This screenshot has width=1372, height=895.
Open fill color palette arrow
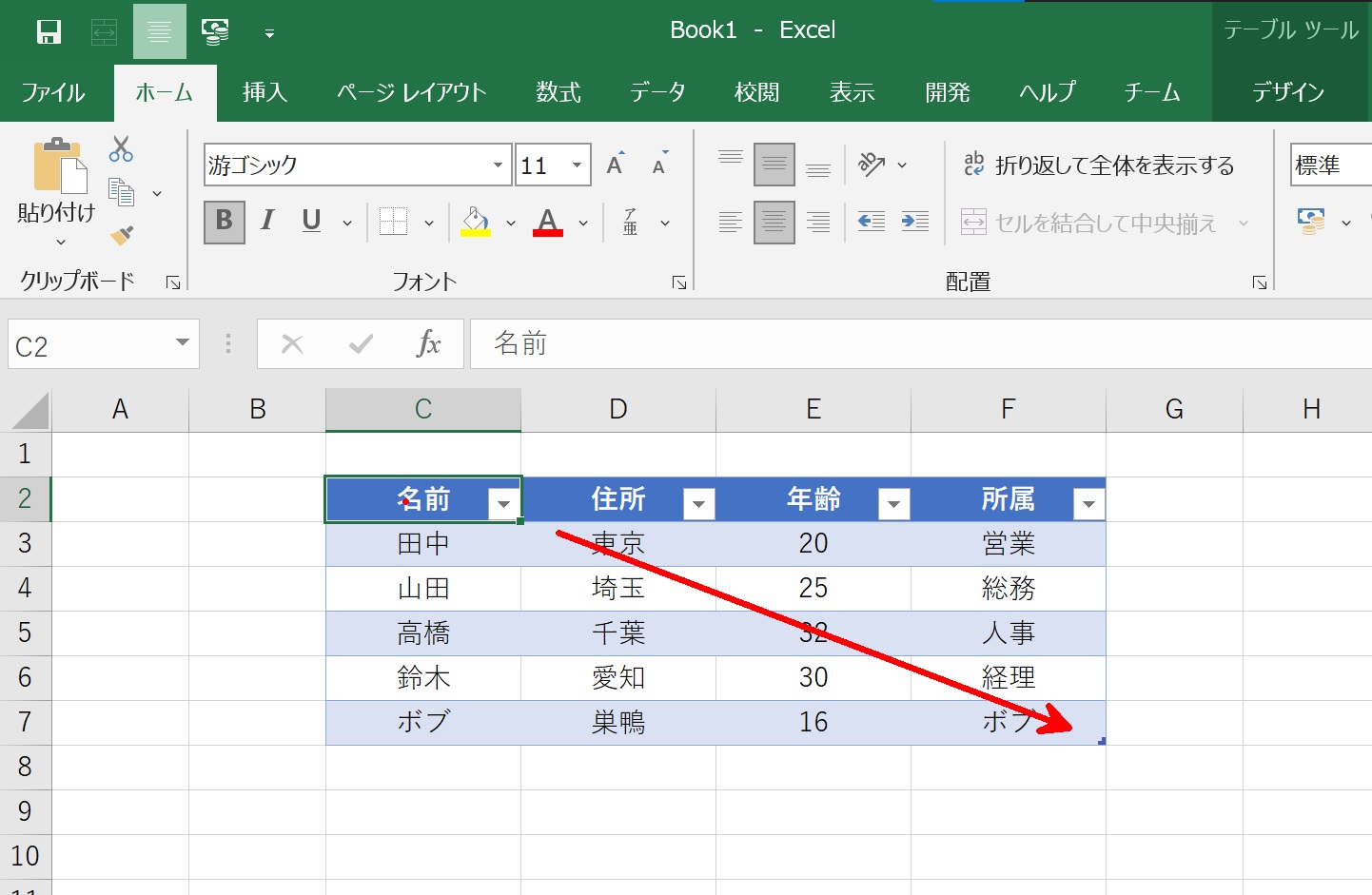(511, 224)
